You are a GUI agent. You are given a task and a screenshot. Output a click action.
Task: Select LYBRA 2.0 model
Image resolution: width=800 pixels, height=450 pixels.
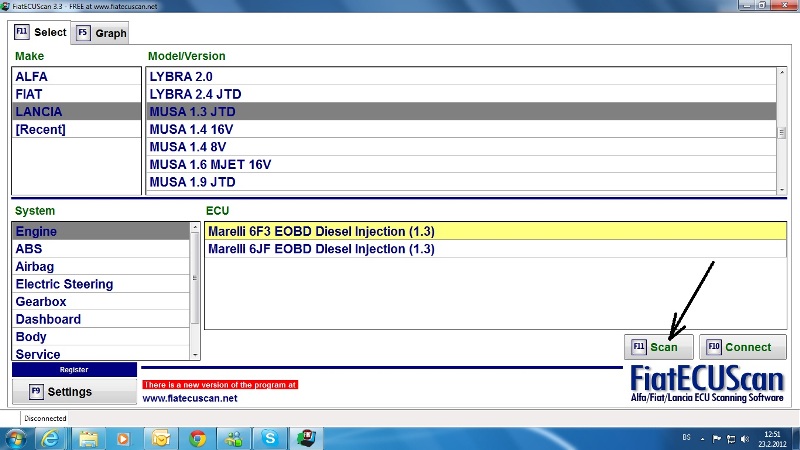coord(461,77)
